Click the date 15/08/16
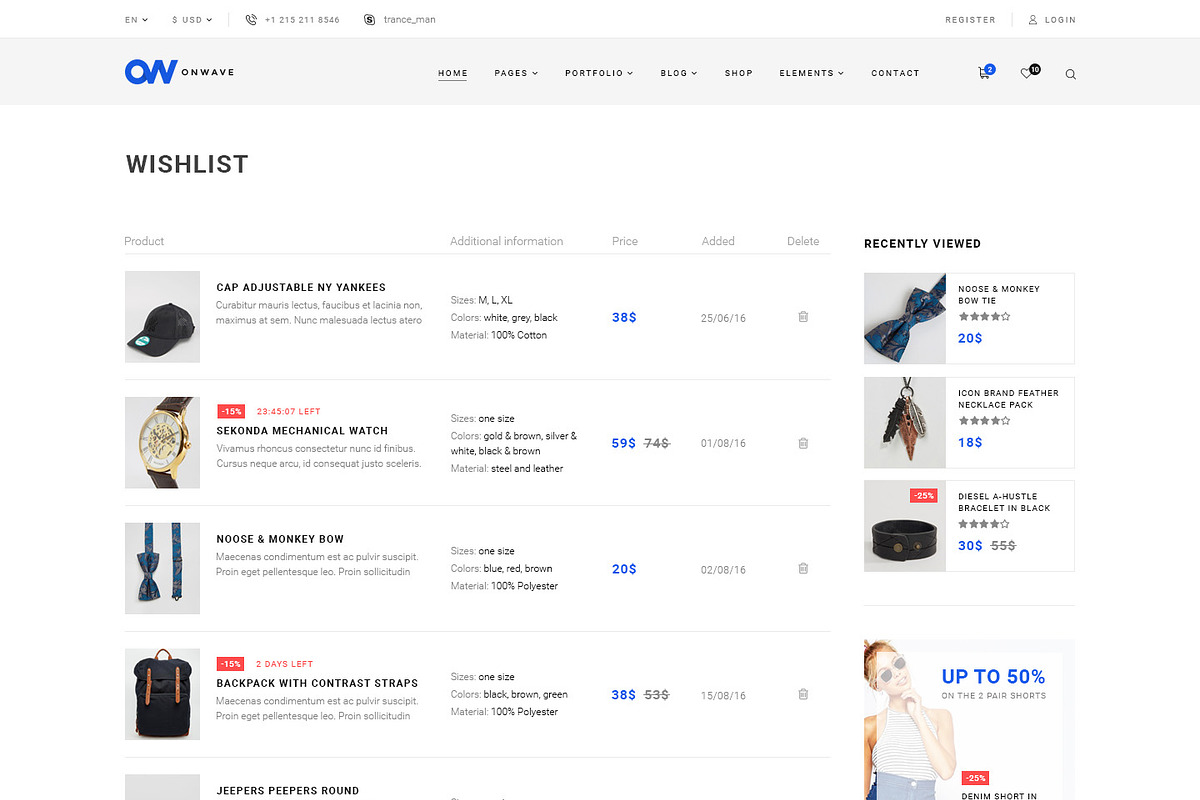Screen dimensions: 1200x800 click(x=723, y=695)
